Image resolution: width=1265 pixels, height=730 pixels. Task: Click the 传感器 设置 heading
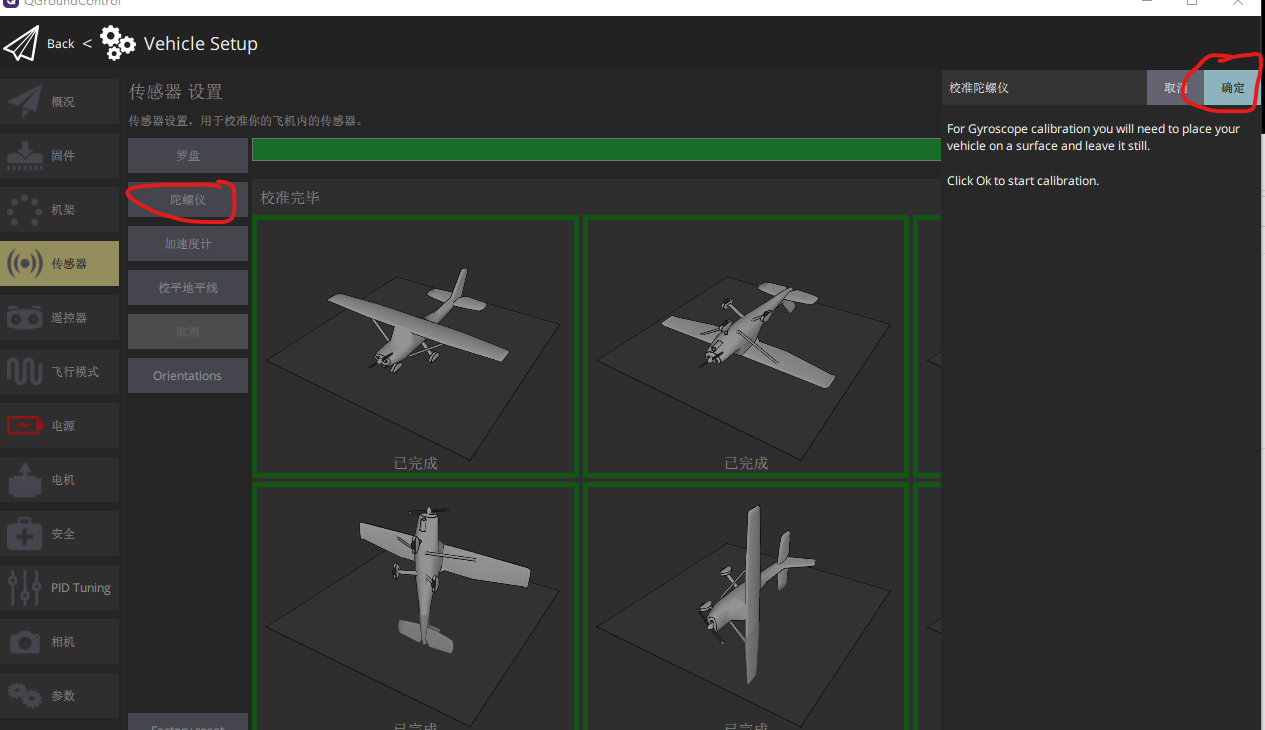176,92
